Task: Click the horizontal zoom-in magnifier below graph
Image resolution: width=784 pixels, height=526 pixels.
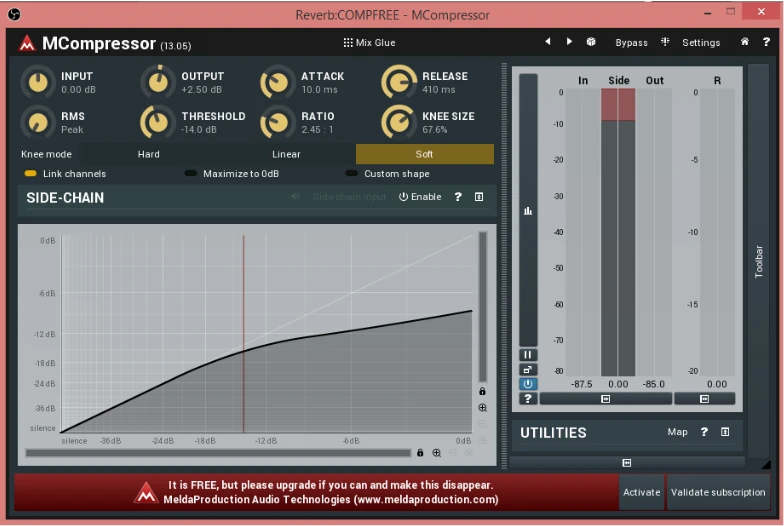Action: 436,453
